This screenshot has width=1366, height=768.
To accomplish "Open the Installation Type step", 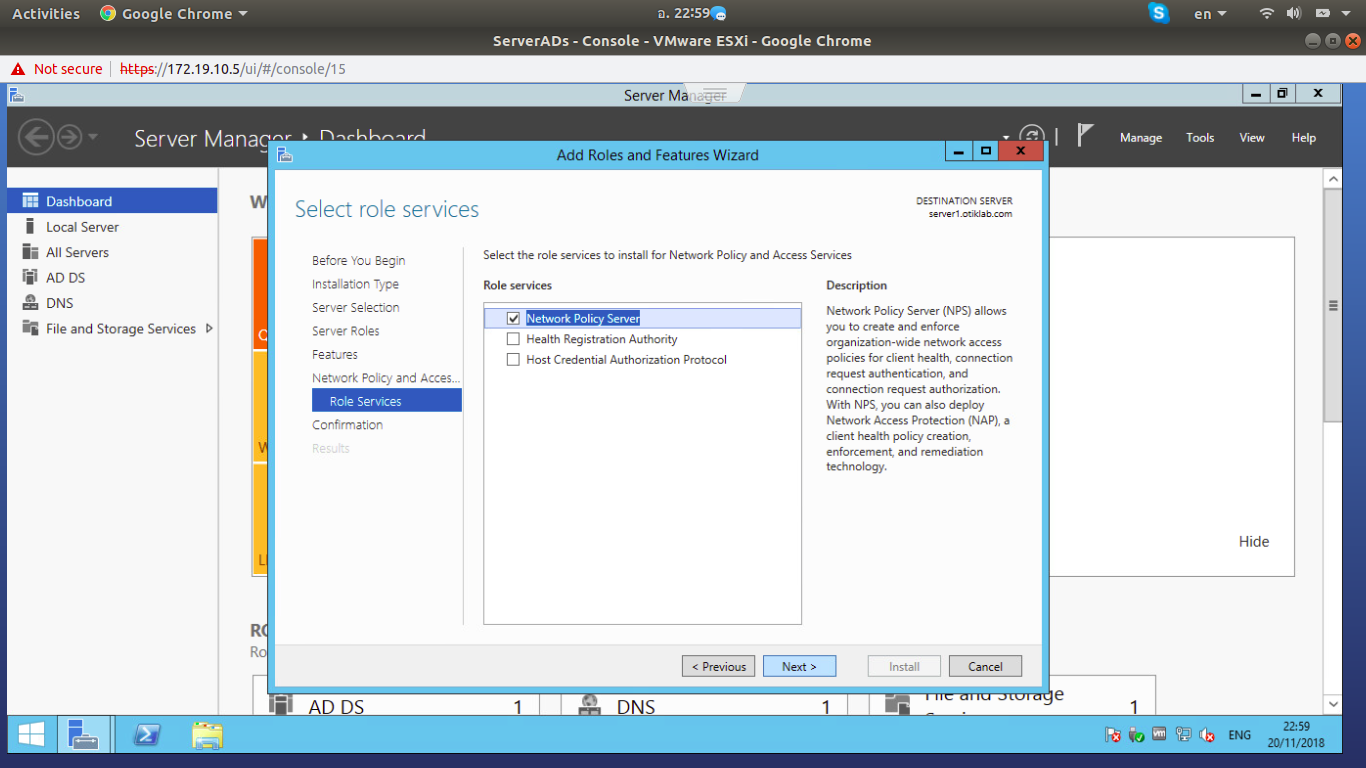I will (x=355, y=284).
